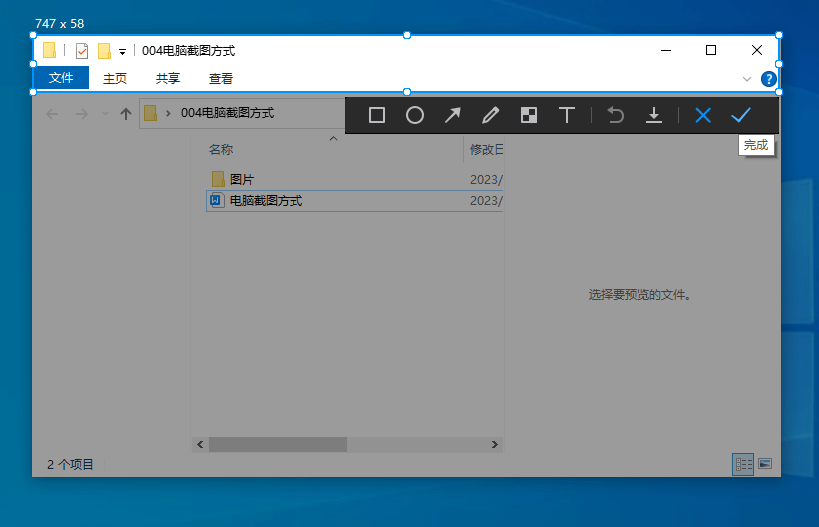This screenshot has width=819, height=527.
Task: Open the quick access toolbar dropdown arrow
Action: pyautogui.click(x=122, y=52)
